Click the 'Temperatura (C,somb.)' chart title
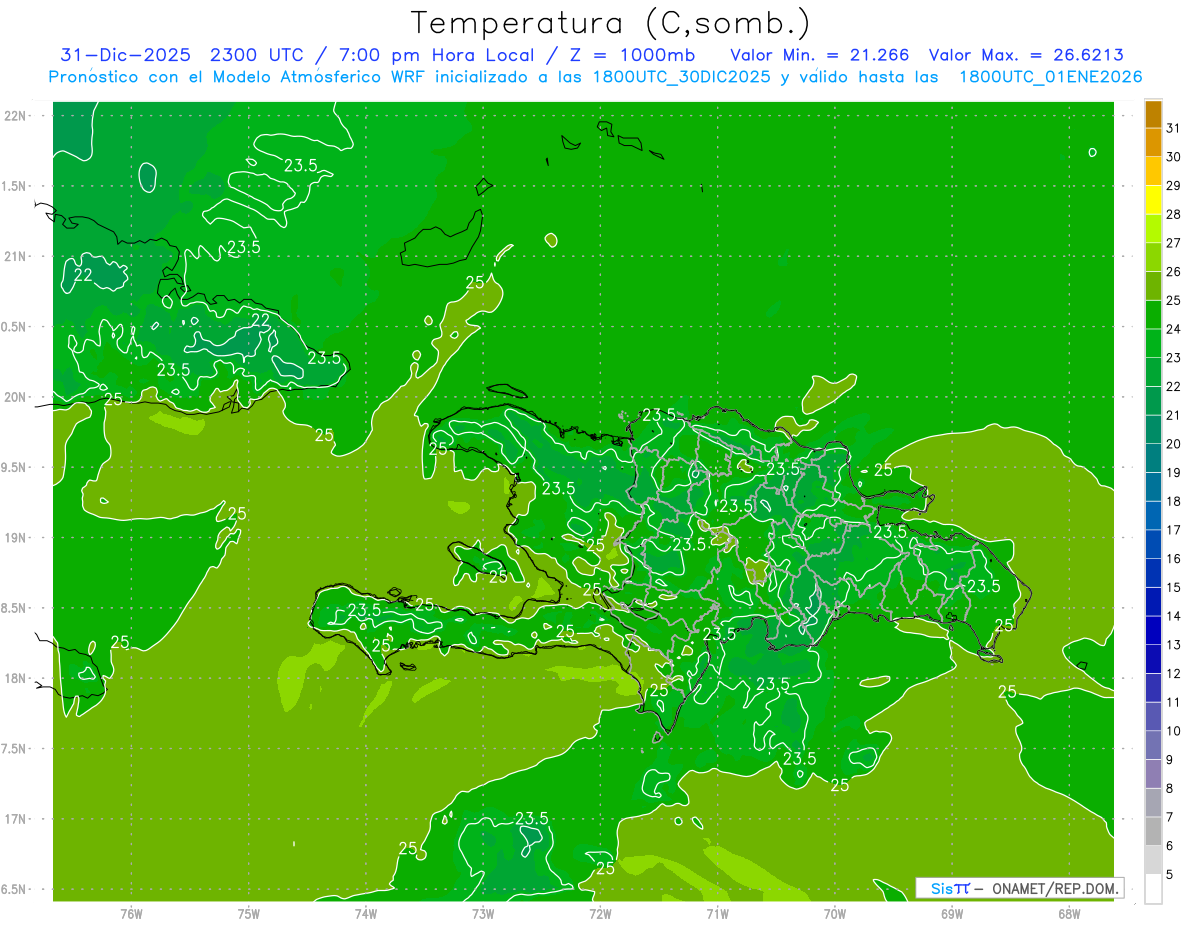 611,24
